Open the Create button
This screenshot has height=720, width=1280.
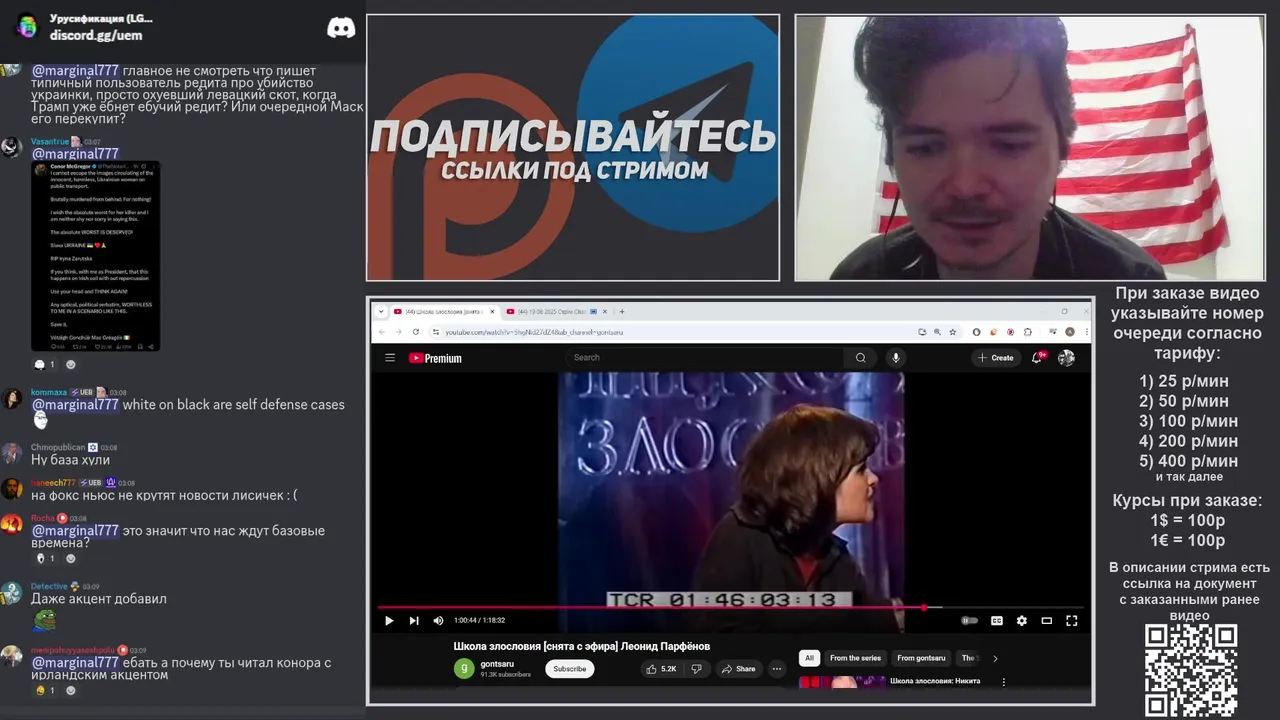click(996, 357)
